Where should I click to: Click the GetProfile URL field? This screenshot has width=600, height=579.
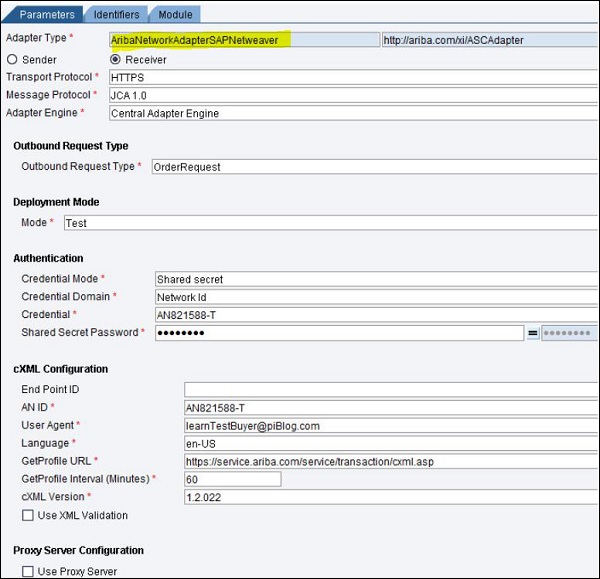tap(390, 461)
